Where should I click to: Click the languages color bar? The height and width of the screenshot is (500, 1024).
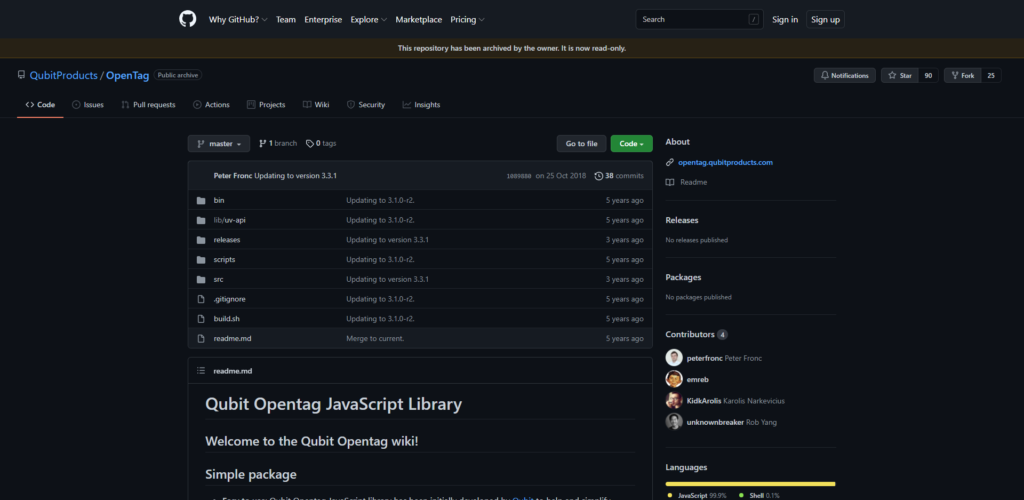tap(750, 484)
